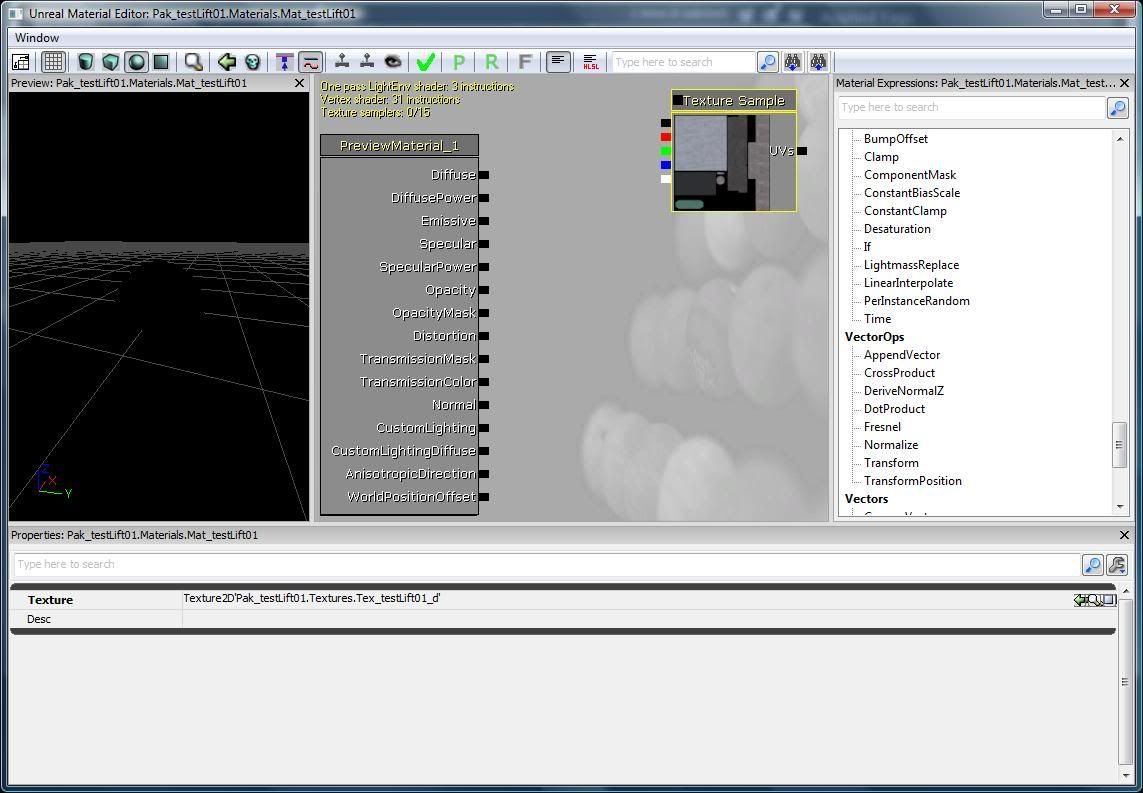Image resolution: width=1143 pixels, height=793 pixels.
Task: Focus the toolbar search field
Action: pyautogui.click(x=683, y=62)
